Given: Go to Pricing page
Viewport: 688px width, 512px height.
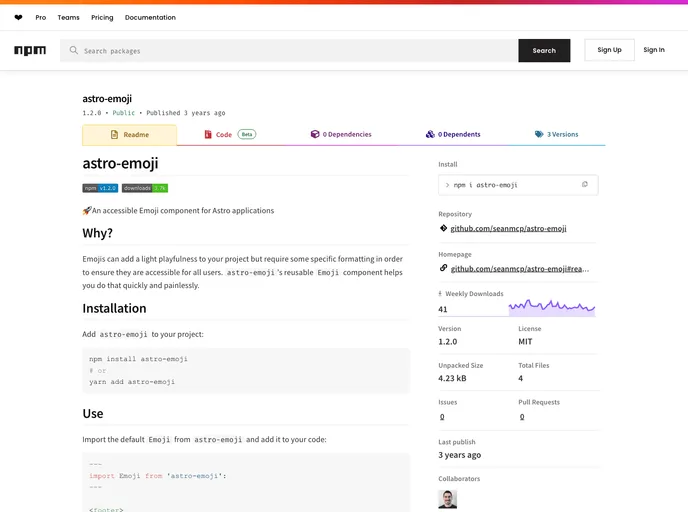Looking at the screenshot, I should coord(102,18).
